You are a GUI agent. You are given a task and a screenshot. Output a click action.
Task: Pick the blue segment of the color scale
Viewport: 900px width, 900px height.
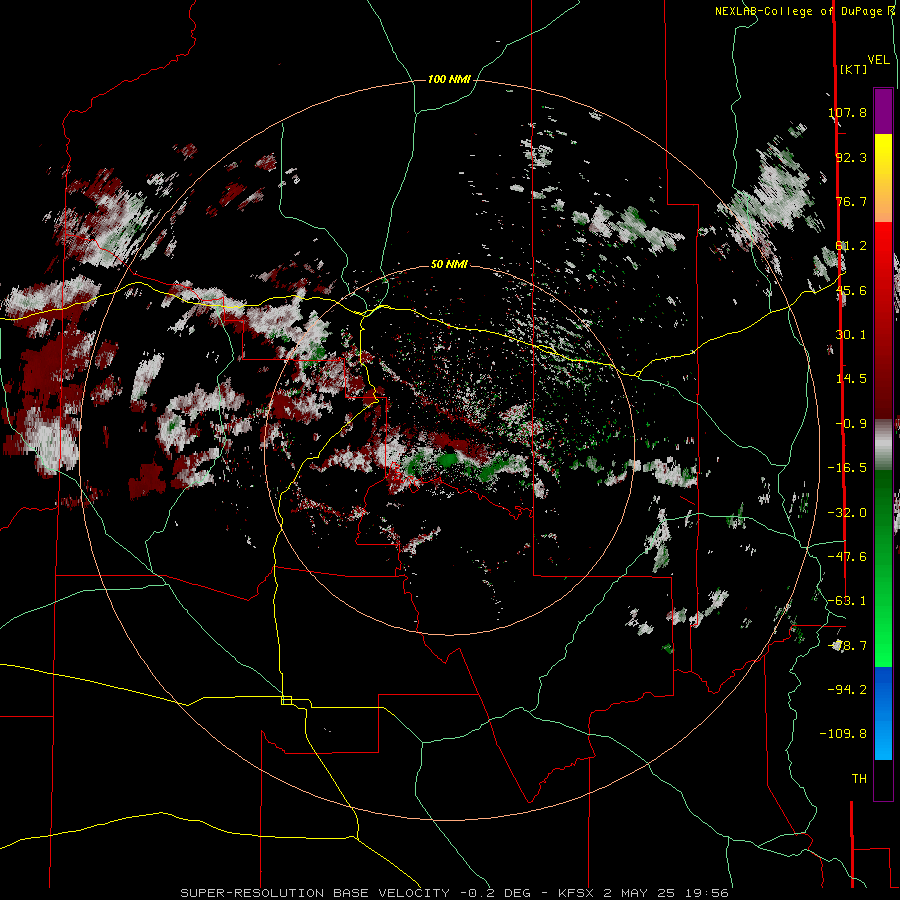[x=883, y=713]
